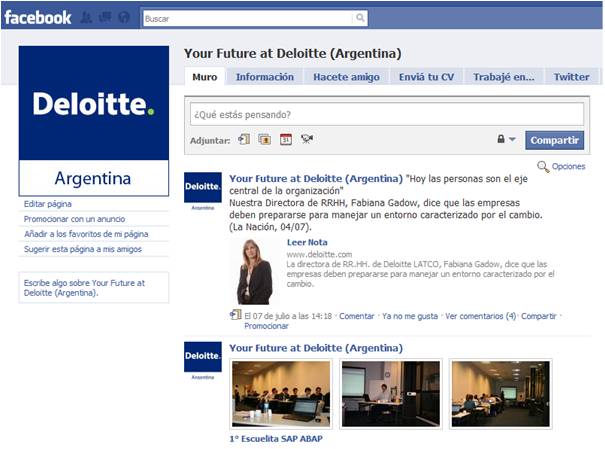
Task: Click Ya no me gusta link
Action: point(410,316)
